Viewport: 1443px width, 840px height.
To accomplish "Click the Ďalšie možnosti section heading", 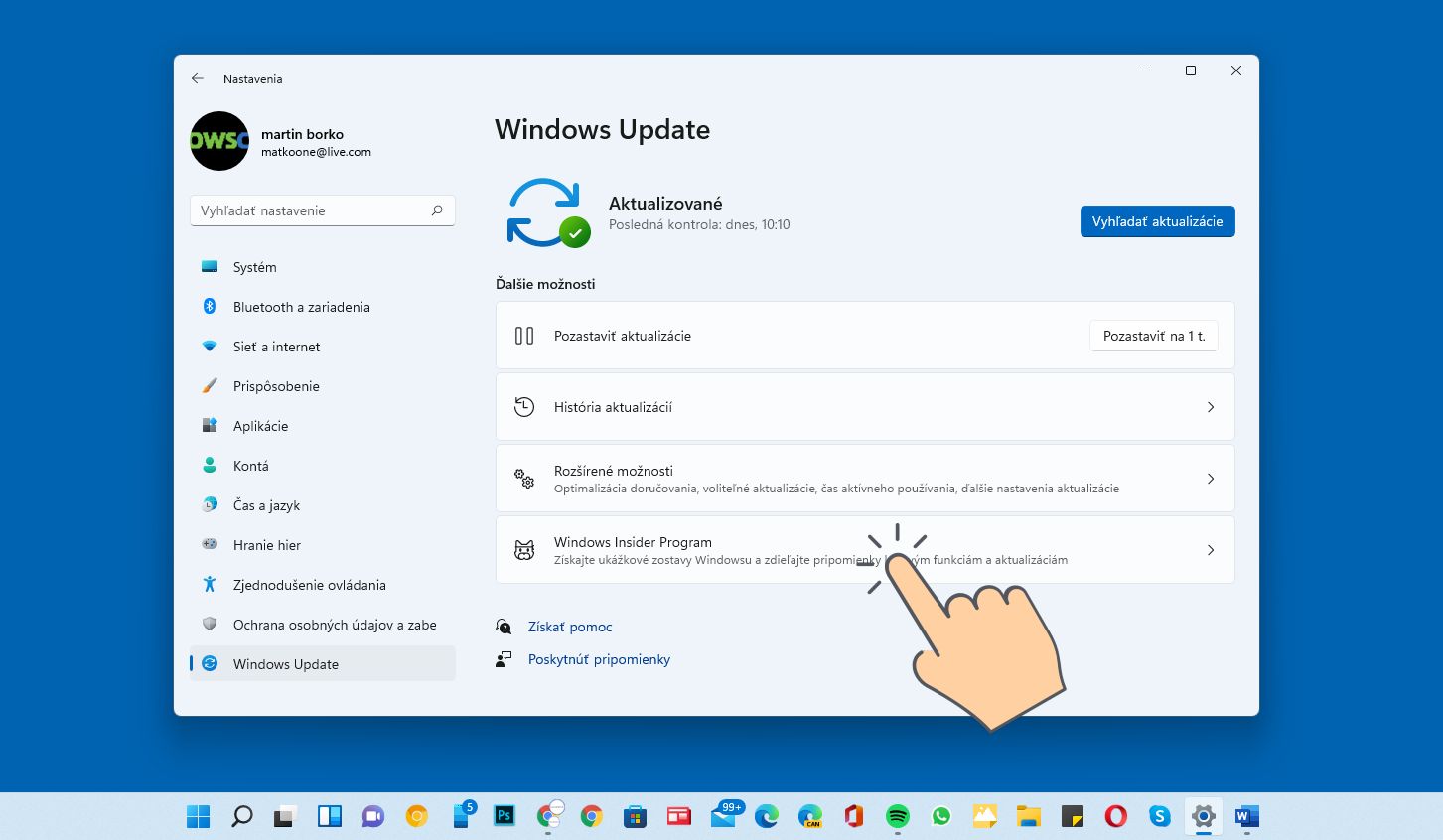I will (x=545, y=284).
